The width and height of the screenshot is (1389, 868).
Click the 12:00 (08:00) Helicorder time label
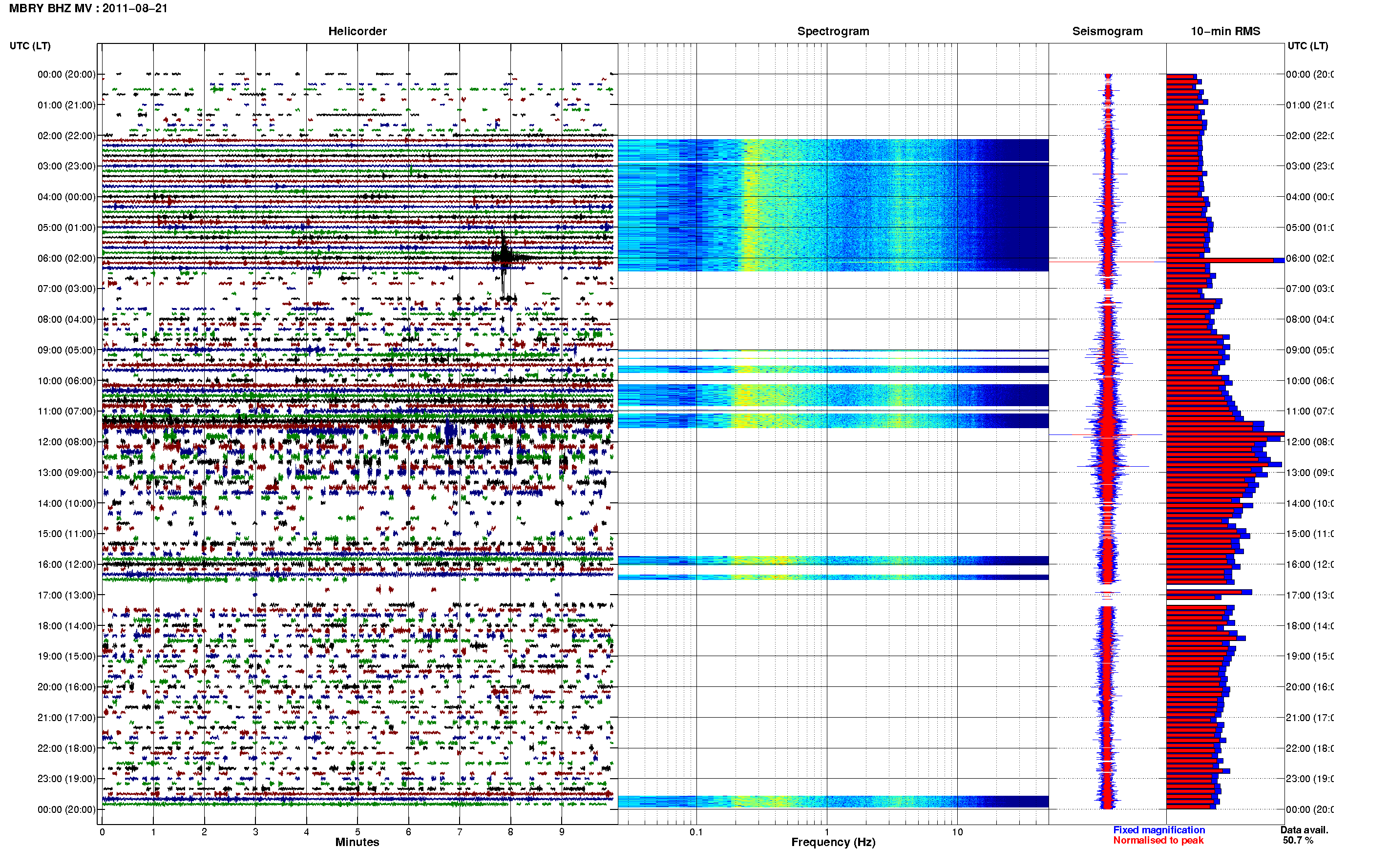66,442
